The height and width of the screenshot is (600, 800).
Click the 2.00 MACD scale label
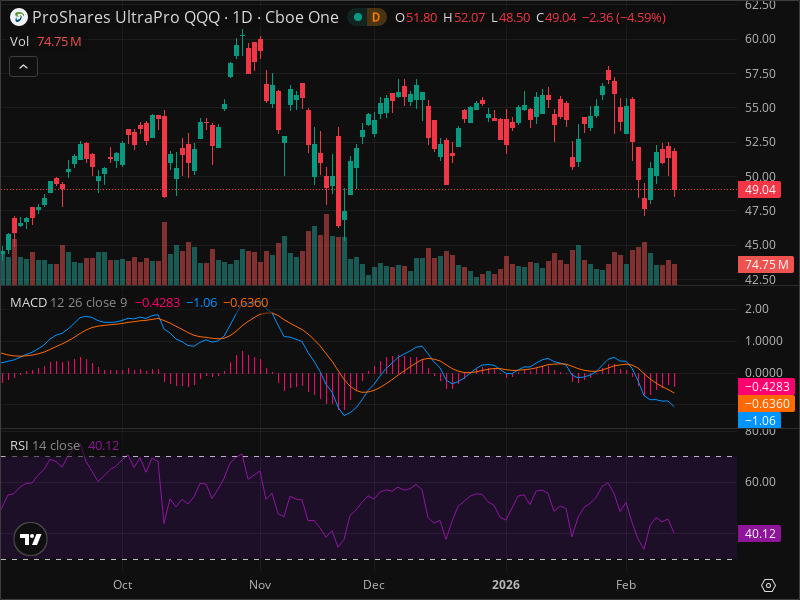coord(757,309)
